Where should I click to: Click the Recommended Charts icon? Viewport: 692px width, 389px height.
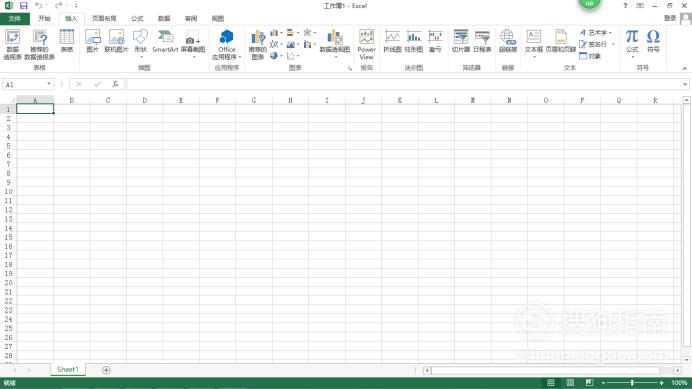click(x=258, y=44)
